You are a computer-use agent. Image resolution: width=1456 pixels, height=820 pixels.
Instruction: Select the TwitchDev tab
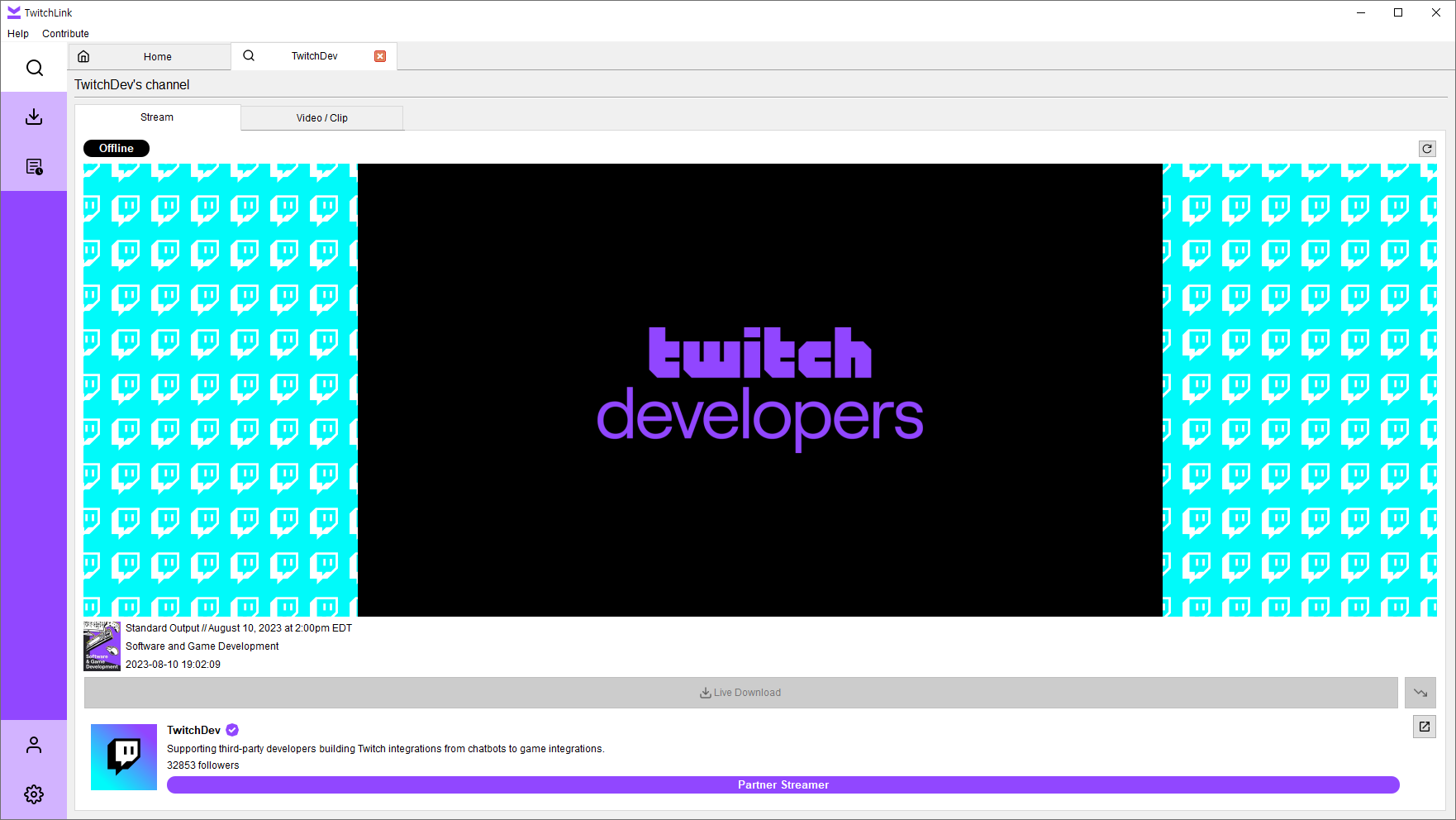point(314,56)
